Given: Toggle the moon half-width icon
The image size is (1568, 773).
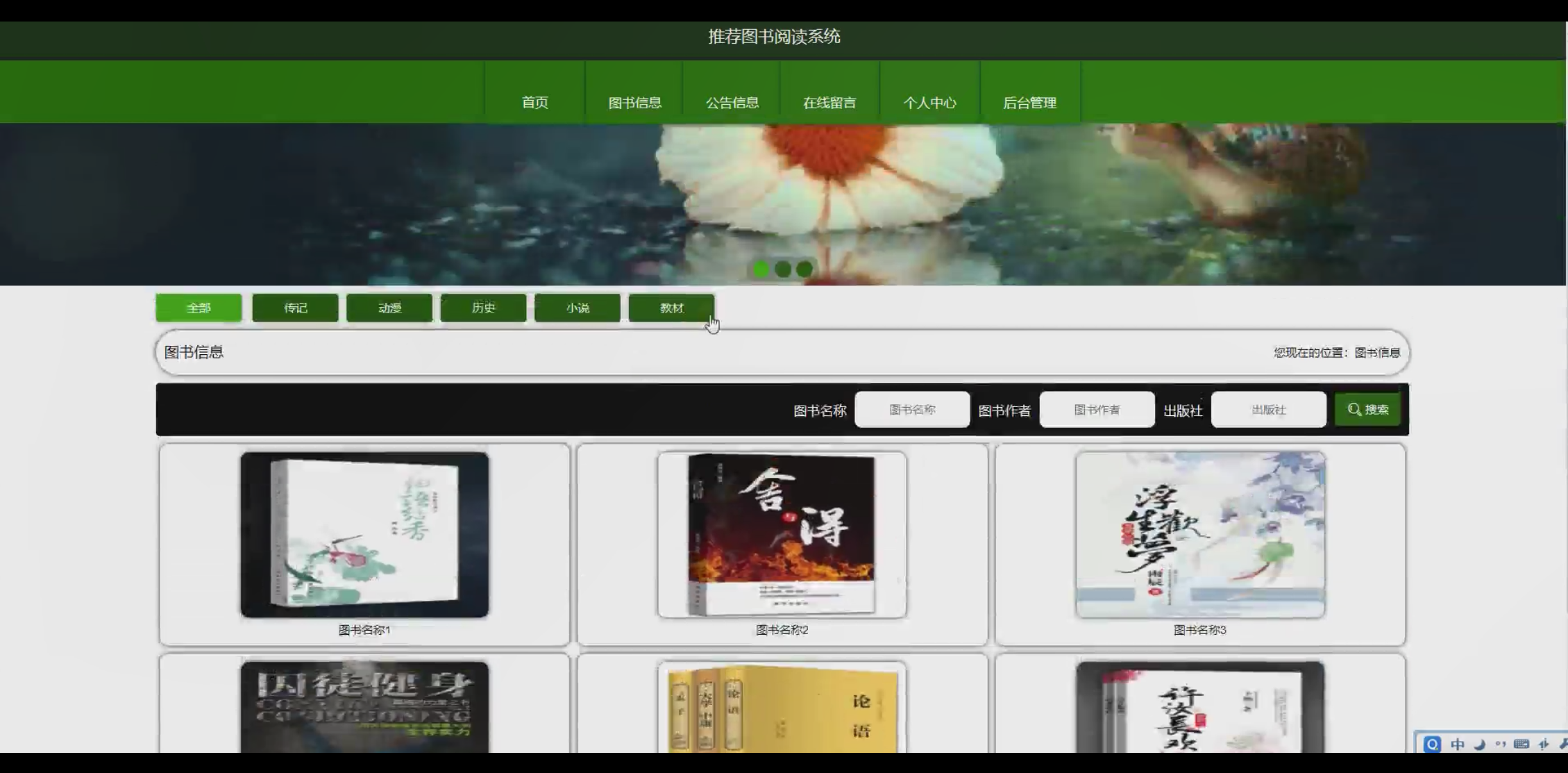Looking at the screenshot, I should pyautogui.click(x=1479, y=744).
